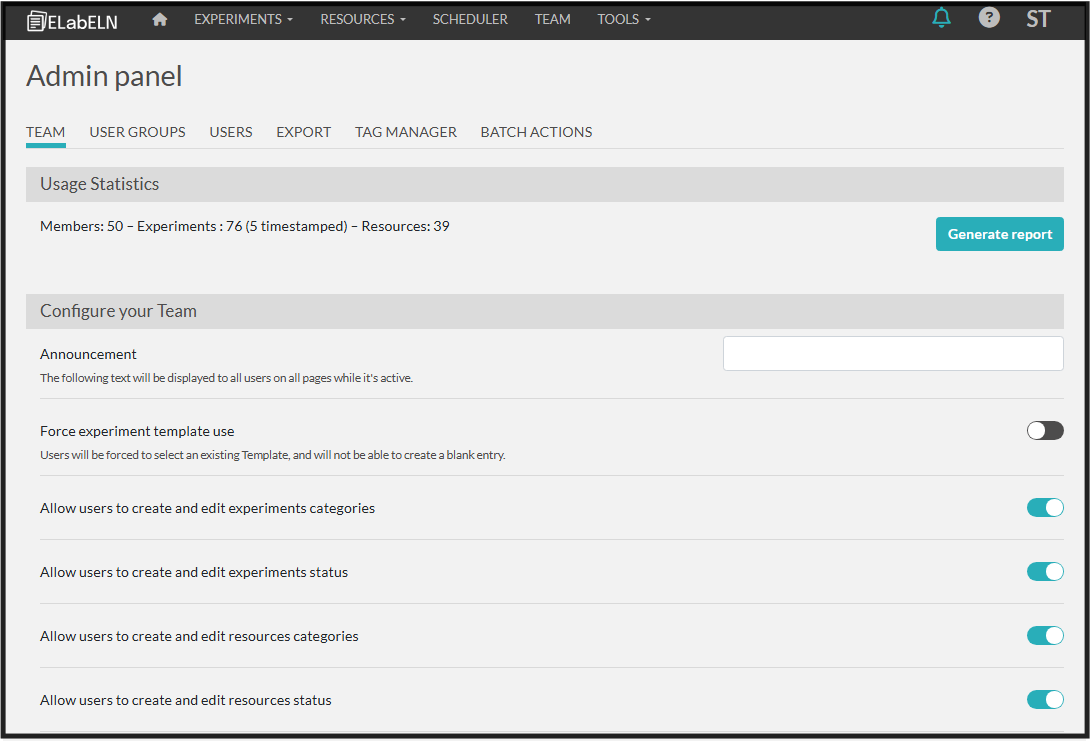
Task: Click the help question mark icon
Action: [x=989, y=18]
